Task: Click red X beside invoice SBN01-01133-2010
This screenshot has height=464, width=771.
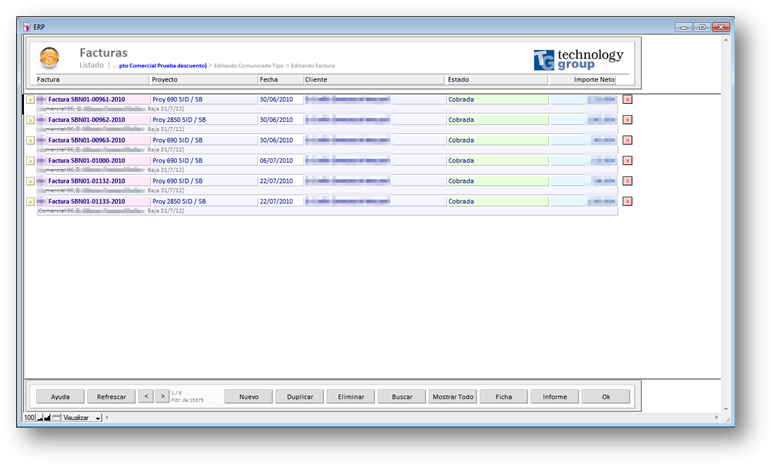Action: point(627,202)
